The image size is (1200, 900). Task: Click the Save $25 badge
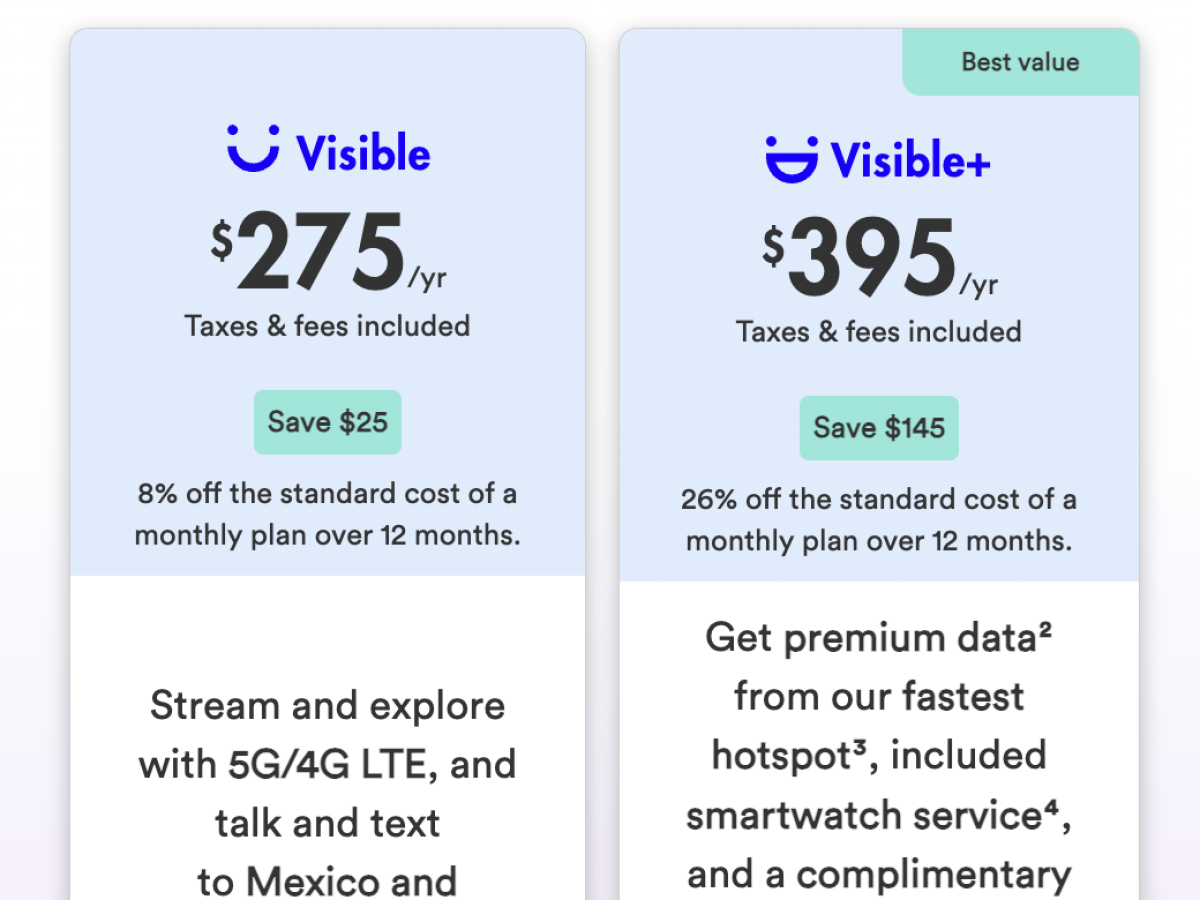(x=327, y=422)
